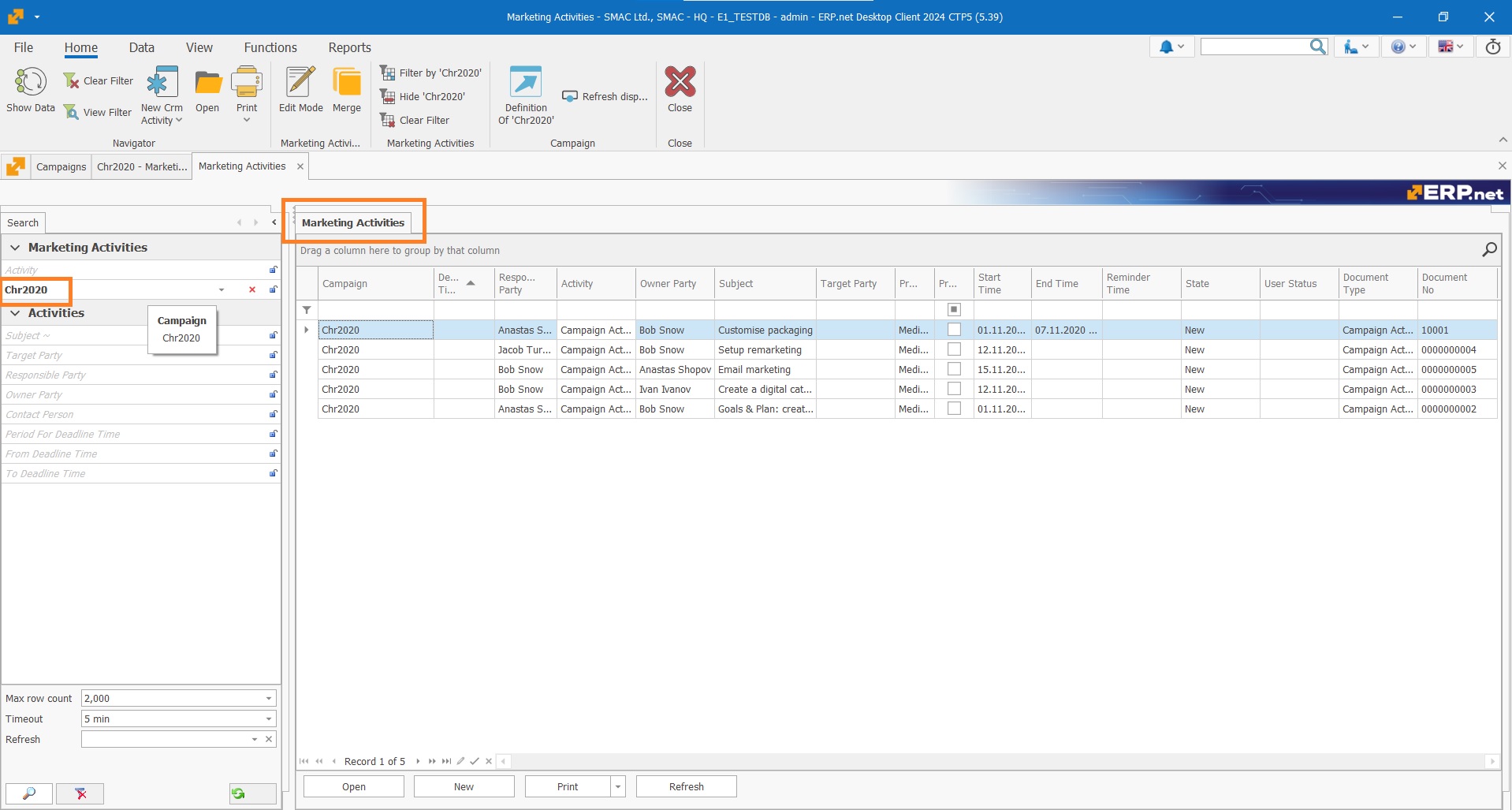Click the Show Data icon
The image size is (1512, 810).
[31, 82]
